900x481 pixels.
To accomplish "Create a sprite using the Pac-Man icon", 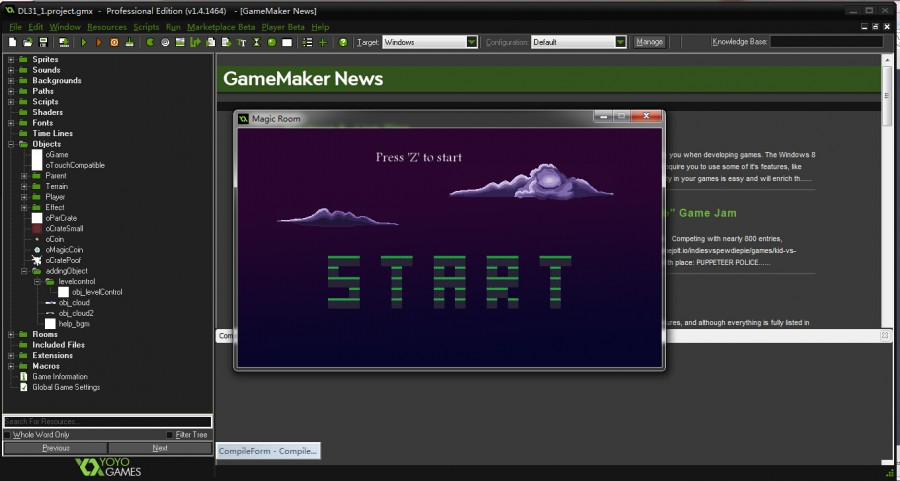I will click(150, 42).
